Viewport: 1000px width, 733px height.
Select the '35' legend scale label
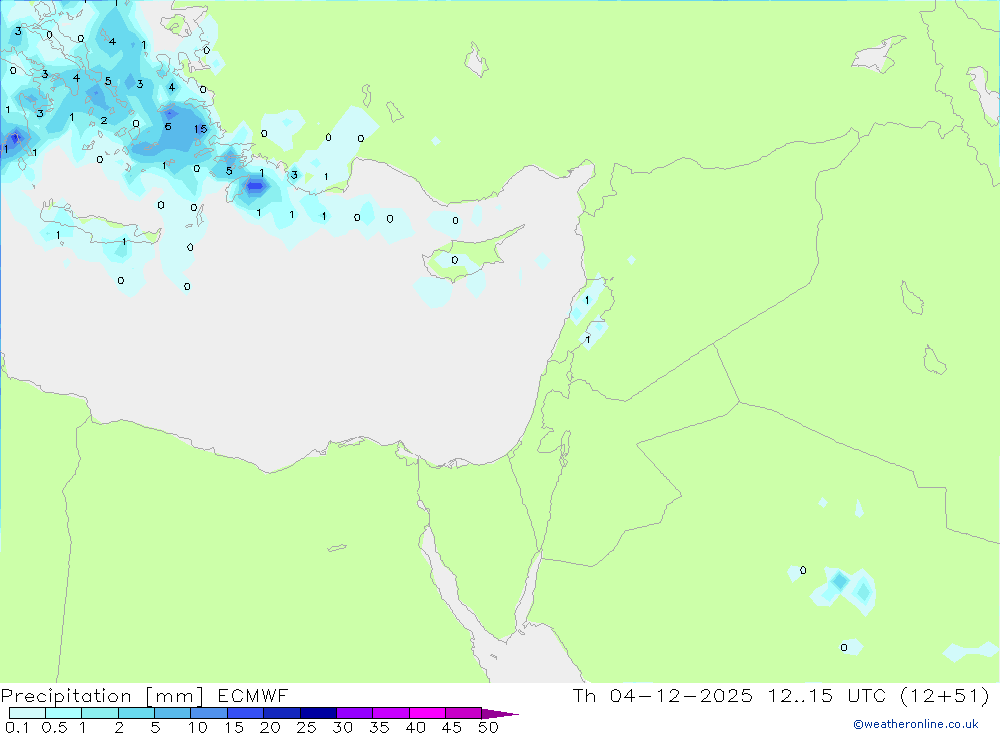pos(379,727)
